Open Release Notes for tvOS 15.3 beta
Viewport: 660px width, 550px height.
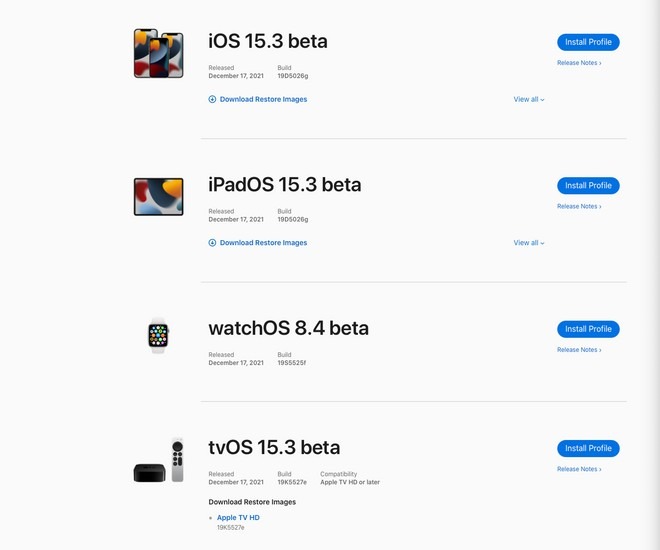[x=579, y=469]
